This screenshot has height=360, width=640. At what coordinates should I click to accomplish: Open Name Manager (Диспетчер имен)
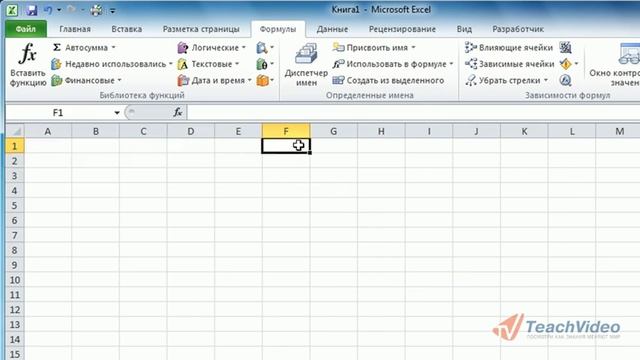[306, 64]
